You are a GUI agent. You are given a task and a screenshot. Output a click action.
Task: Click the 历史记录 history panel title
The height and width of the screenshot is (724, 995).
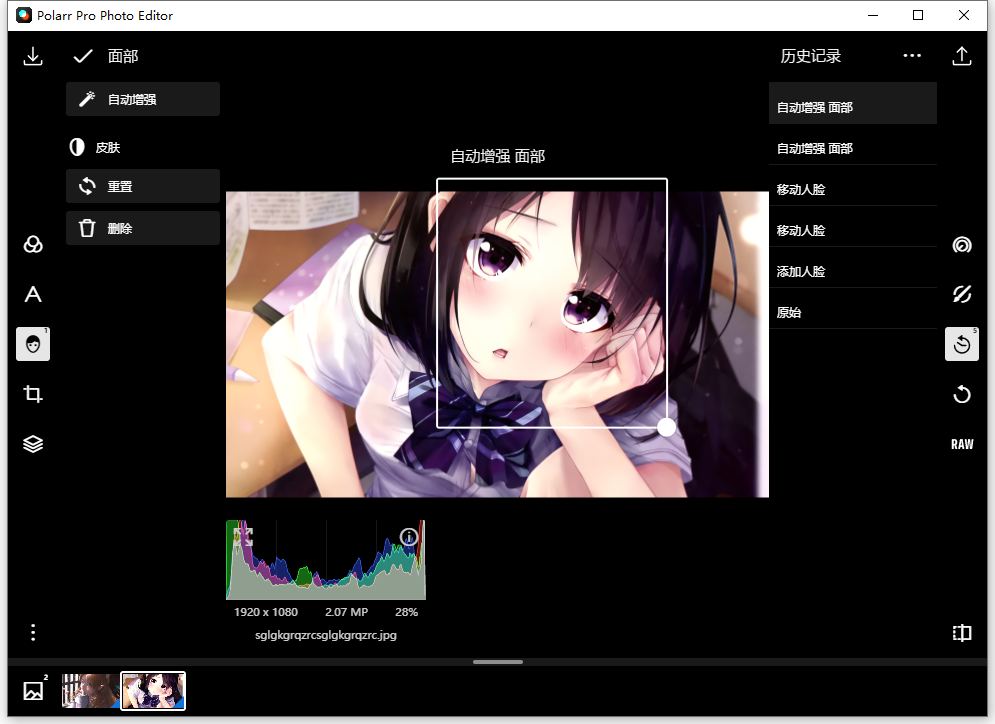pyautogui.click(x=810, y=56)
